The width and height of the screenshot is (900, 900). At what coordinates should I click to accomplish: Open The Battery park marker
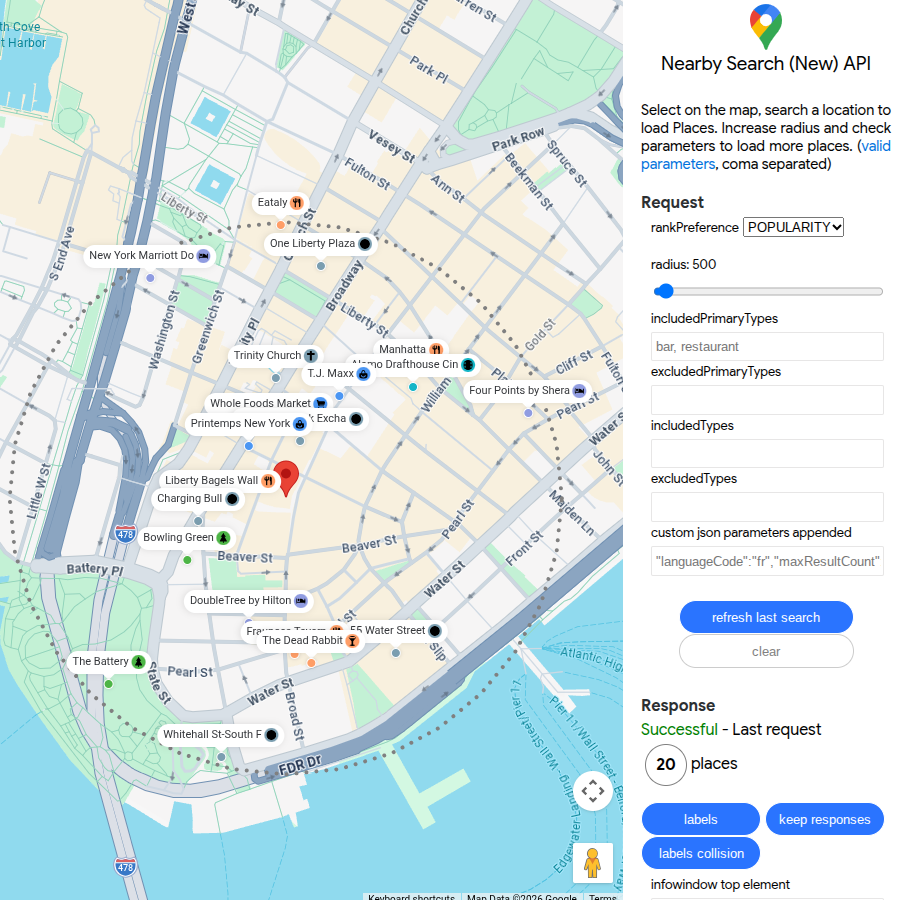pyautogui.click(x=108, y=662)
